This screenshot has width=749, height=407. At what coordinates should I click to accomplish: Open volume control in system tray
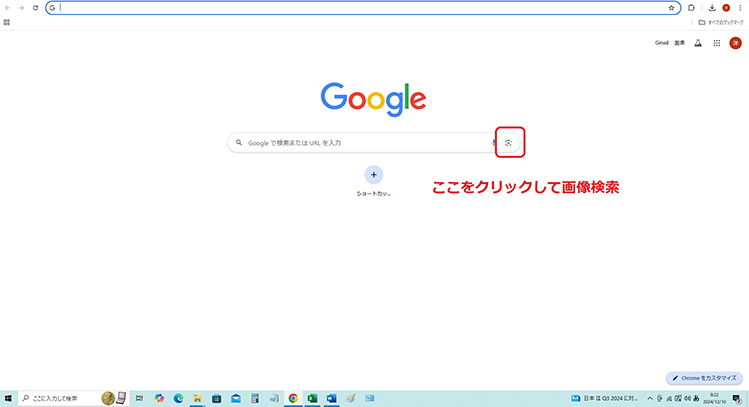pyautogui.click(x=687, y=398)
